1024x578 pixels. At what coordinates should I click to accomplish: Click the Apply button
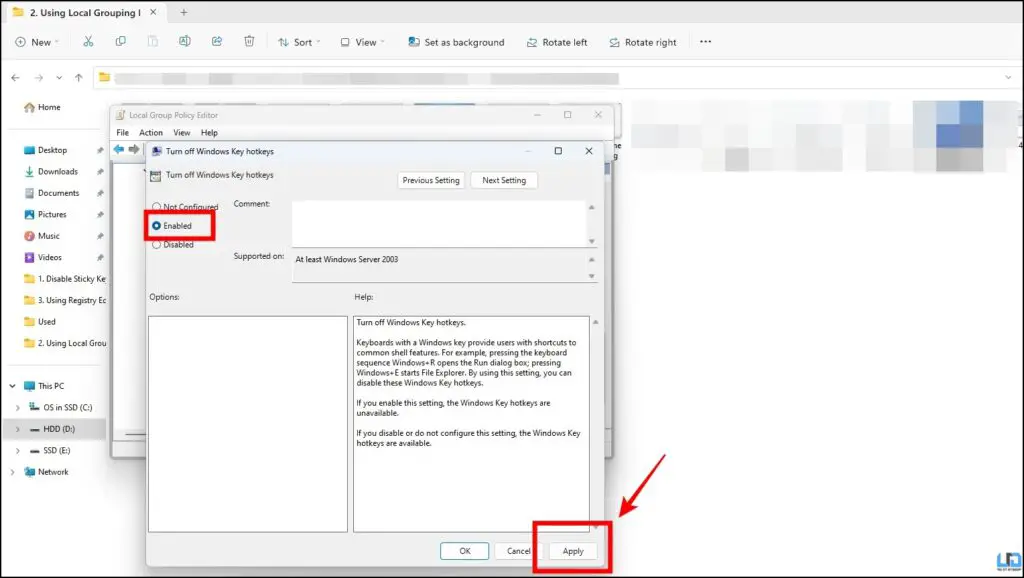coord(573,551)
